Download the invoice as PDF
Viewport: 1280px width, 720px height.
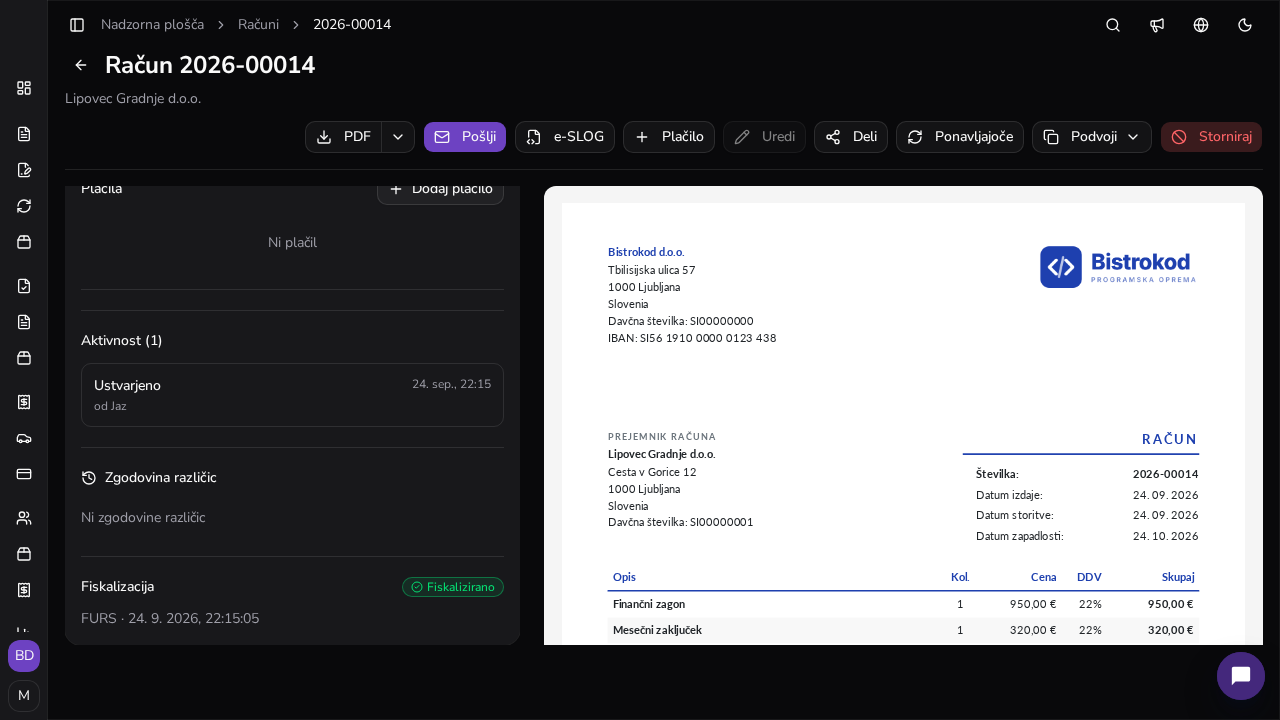click(x=343, y=137)
